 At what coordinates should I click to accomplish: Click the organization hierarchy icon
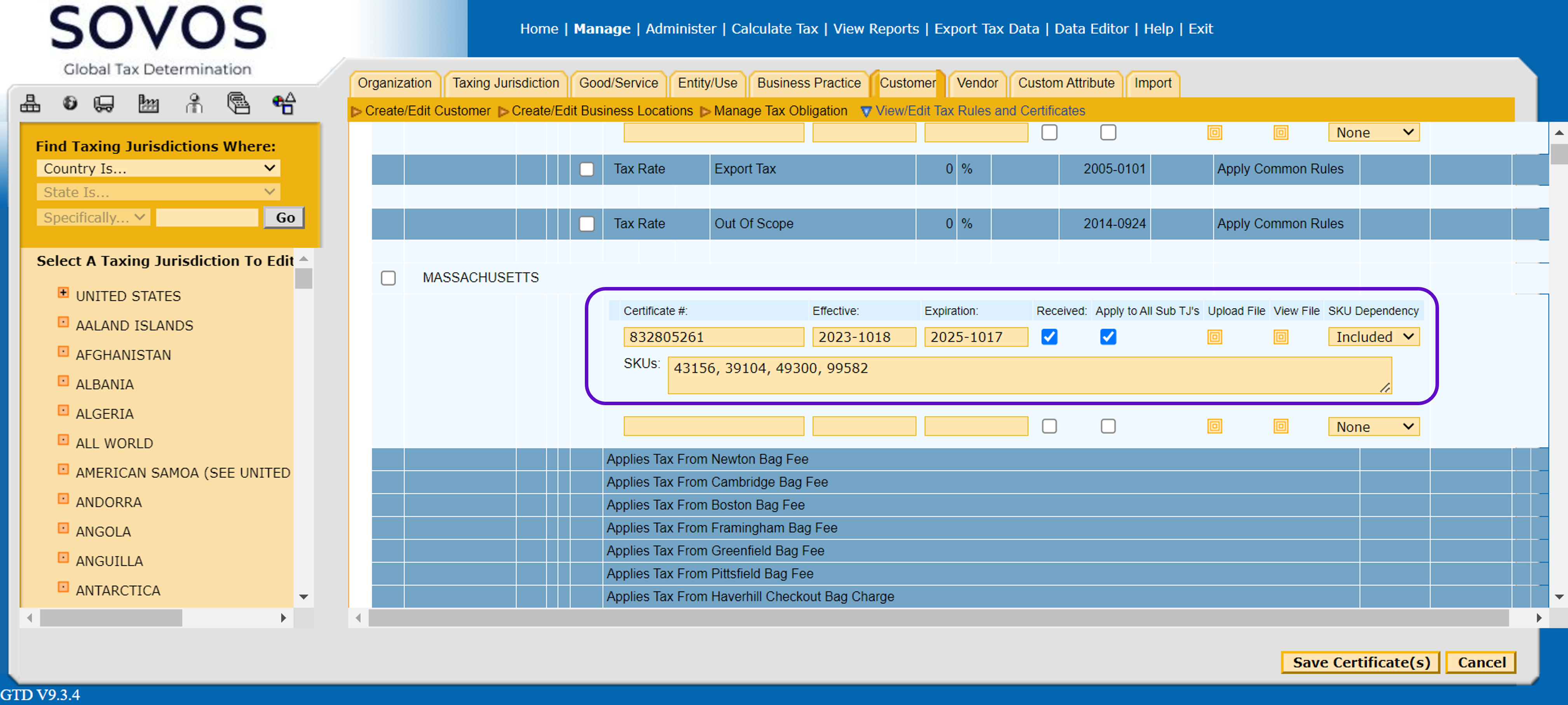(x=30, y=103)
